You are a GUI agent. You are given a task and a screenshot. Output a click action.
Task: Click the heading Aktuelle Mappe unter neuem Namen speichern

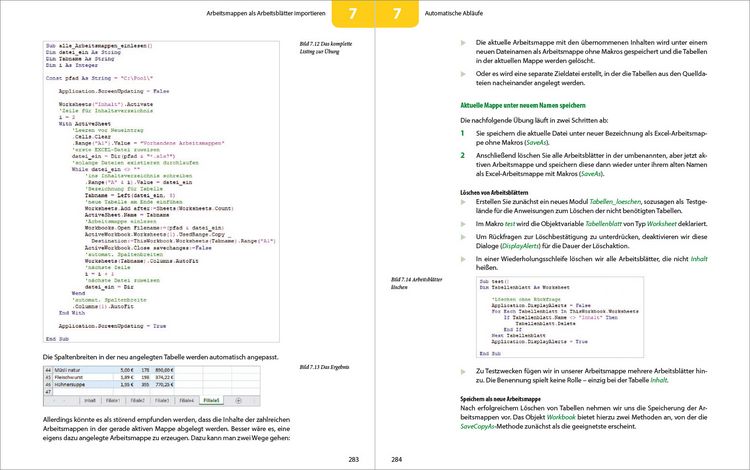click(523, 105)
